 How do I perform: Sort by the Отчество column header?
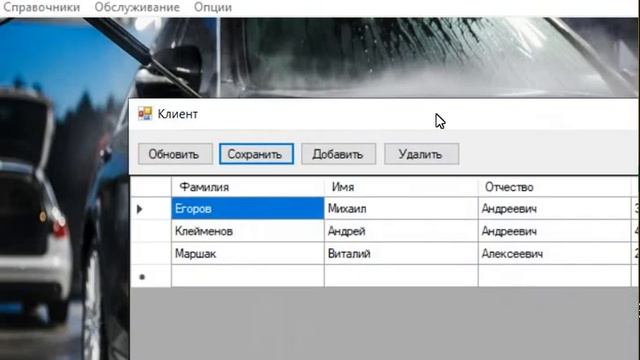(555, 187)
